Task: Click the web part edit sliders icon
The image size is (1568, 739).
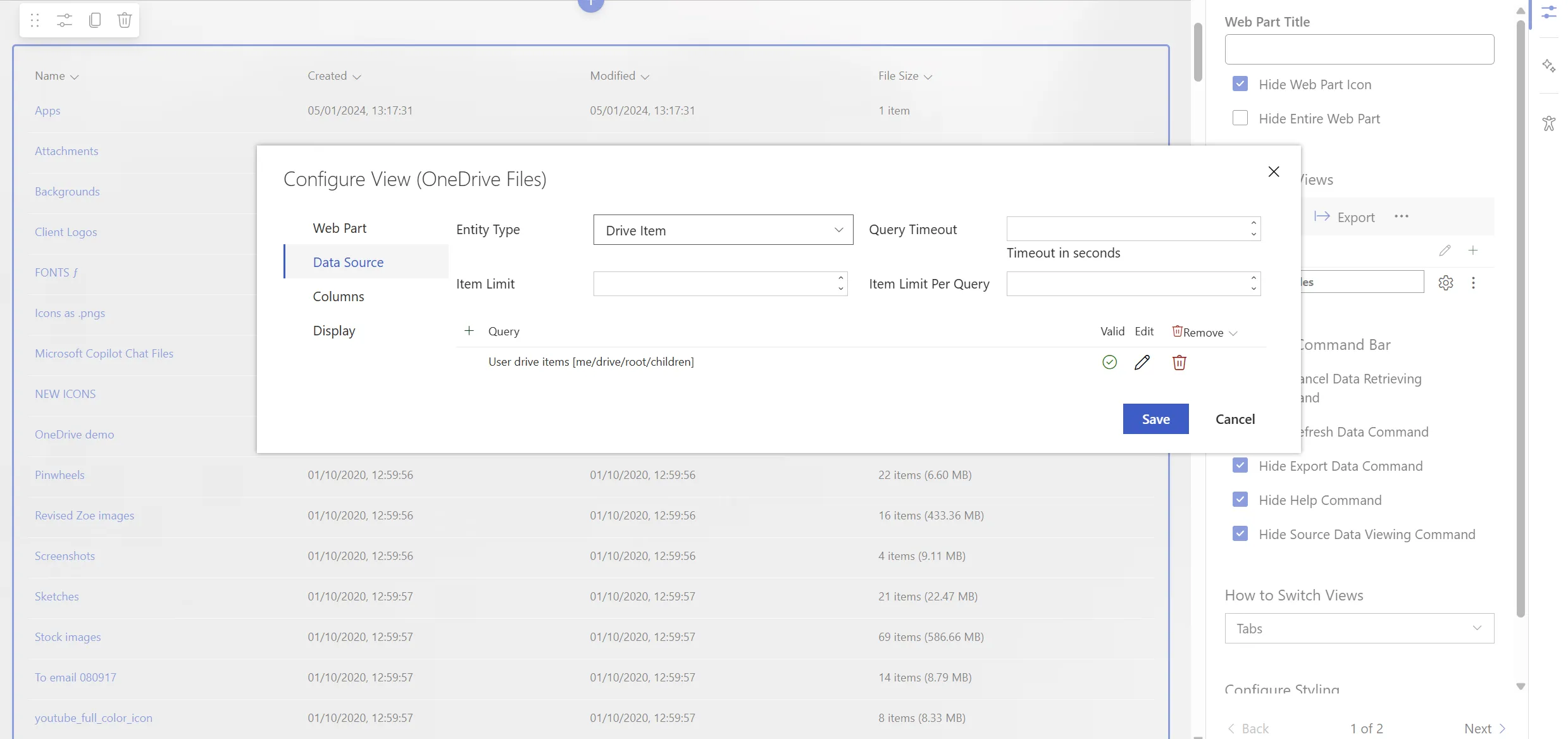Action: click(65, 20)
